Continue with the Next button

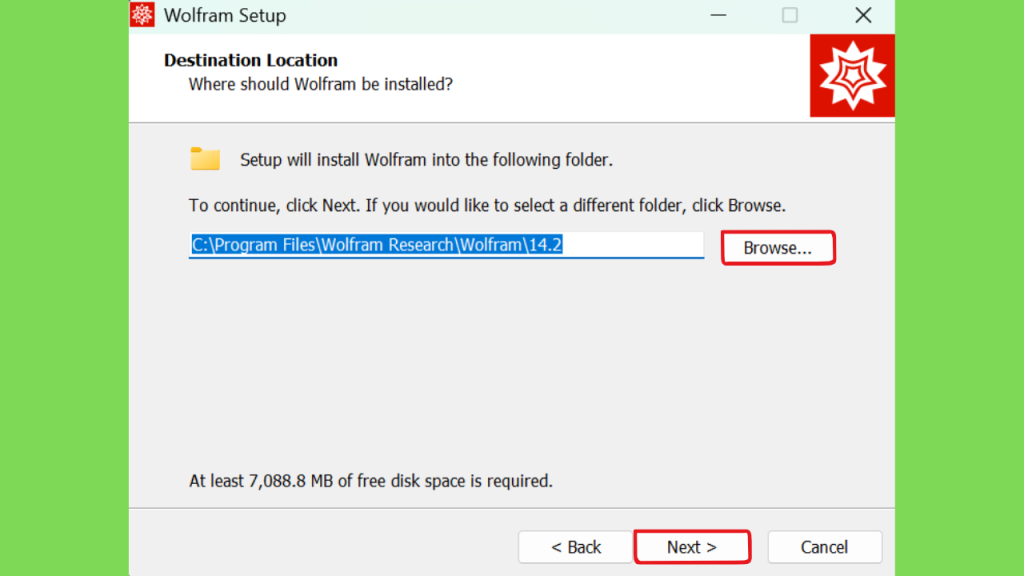click(x=692, y=547)
